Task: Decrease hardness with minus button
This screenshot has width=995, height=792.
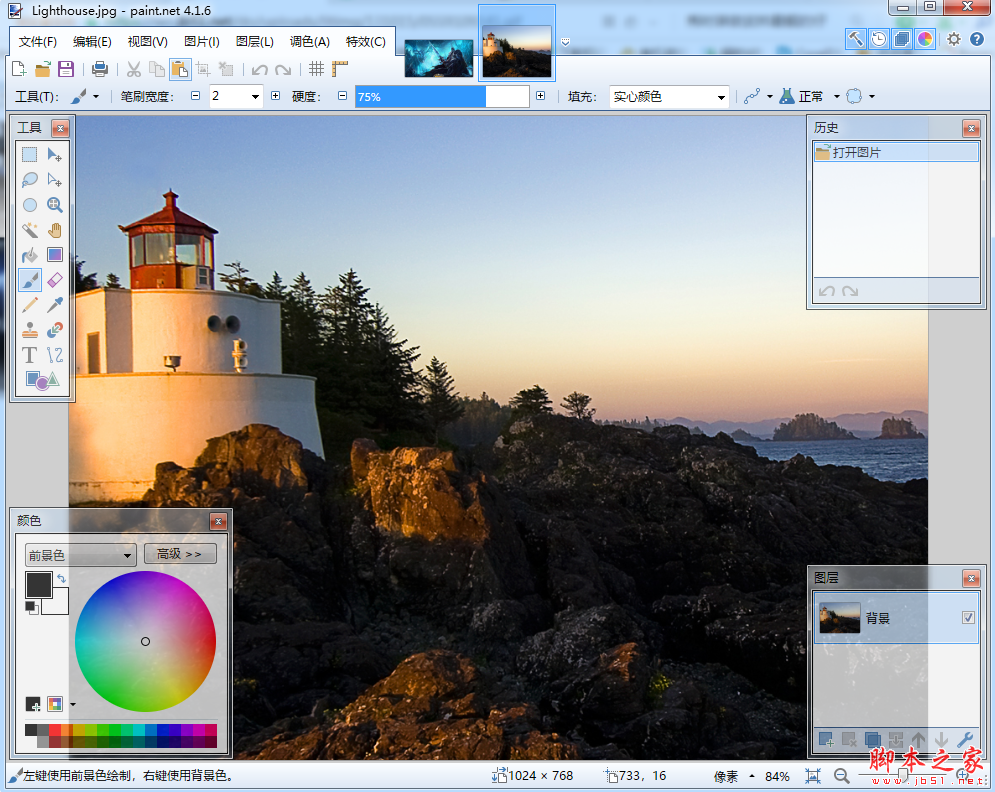Action: (x=343, y=96)
